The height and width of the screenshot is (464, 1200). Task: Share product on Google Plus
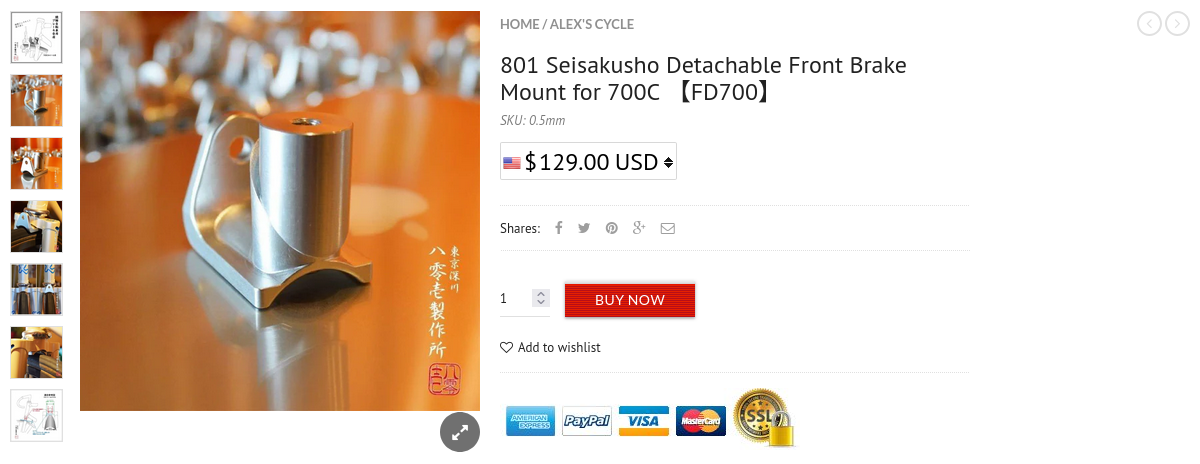[639, 228]
